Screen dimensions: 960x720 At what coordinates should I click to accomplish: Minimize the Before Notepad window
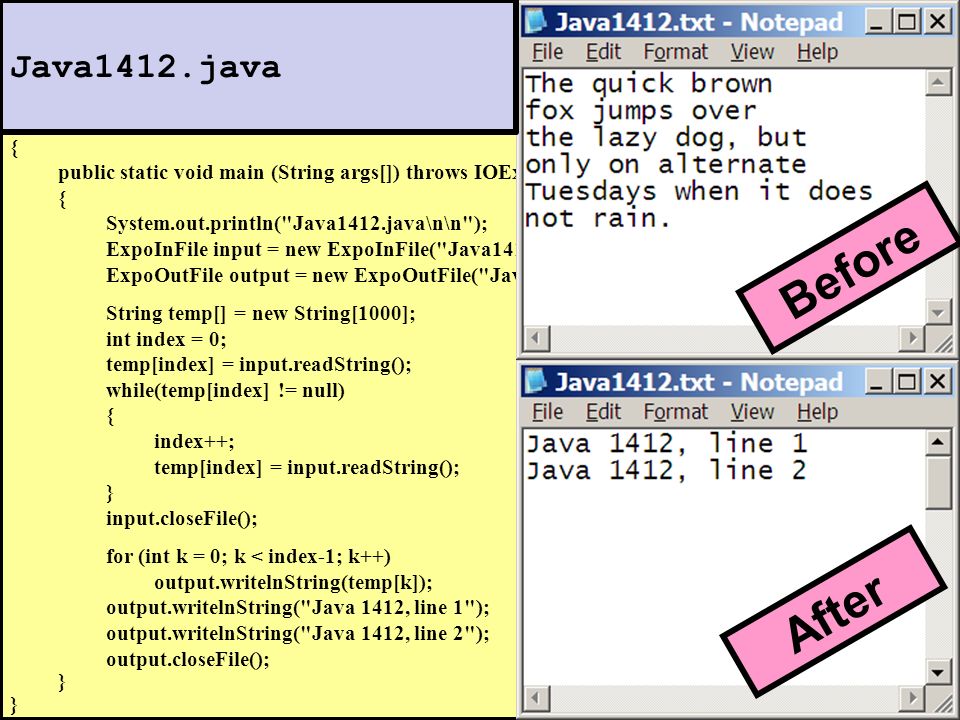(878, 22)
